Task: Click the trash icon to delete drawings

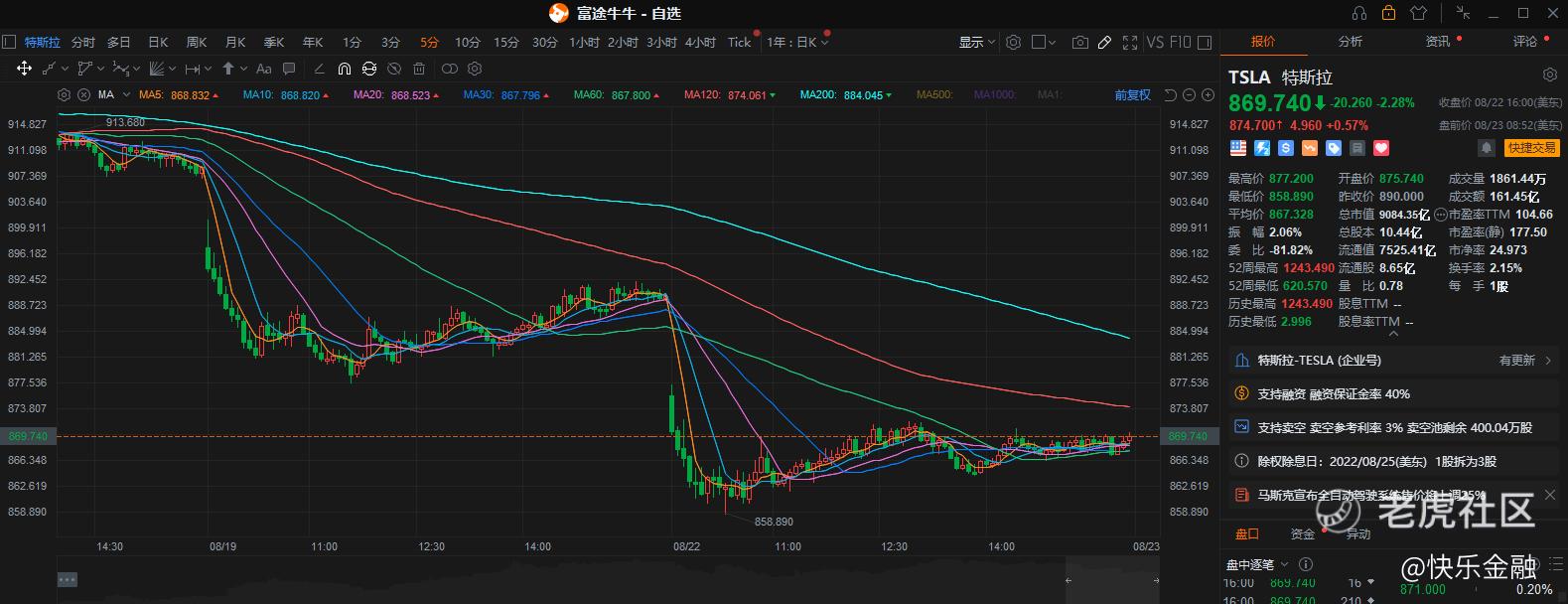Action: (419, 69)
